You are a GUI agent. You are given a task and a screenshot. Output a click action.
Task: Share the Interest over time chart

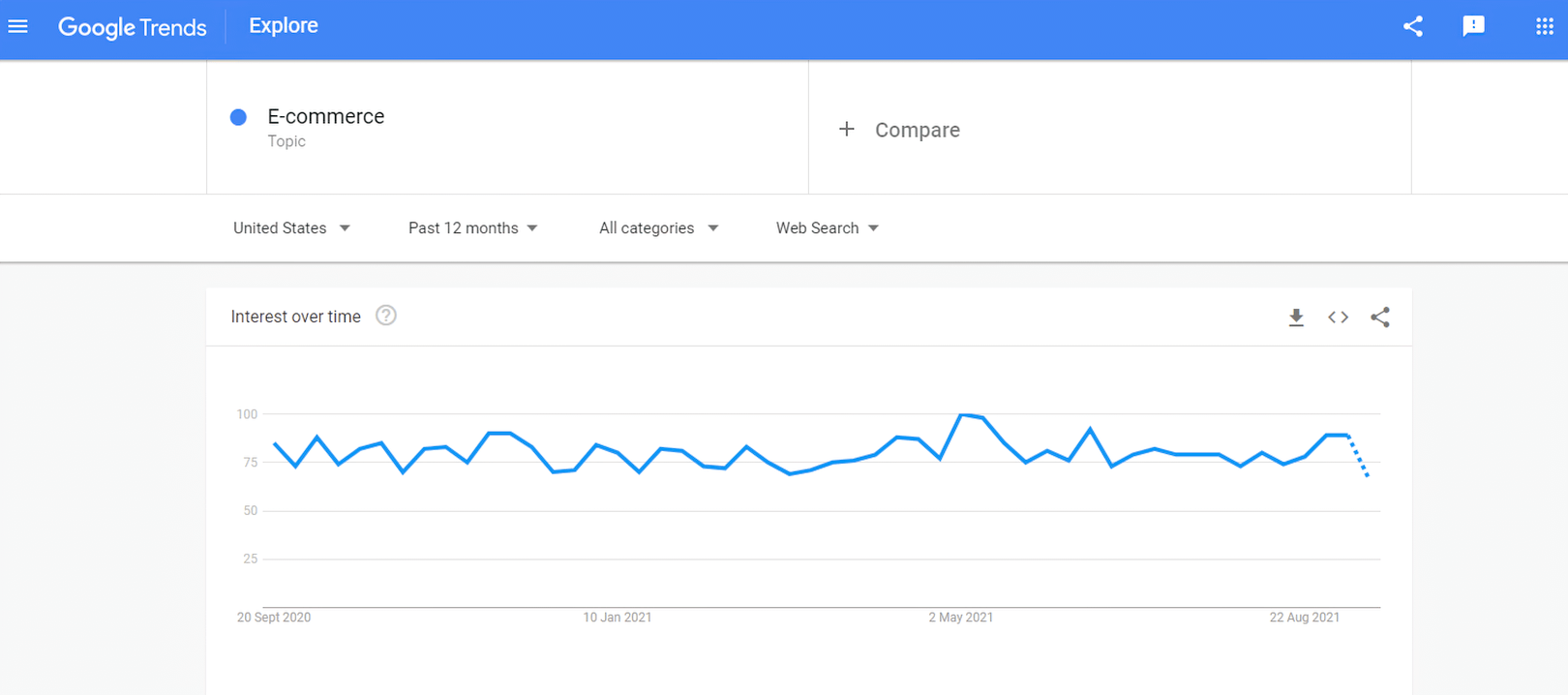point(1380,317)
